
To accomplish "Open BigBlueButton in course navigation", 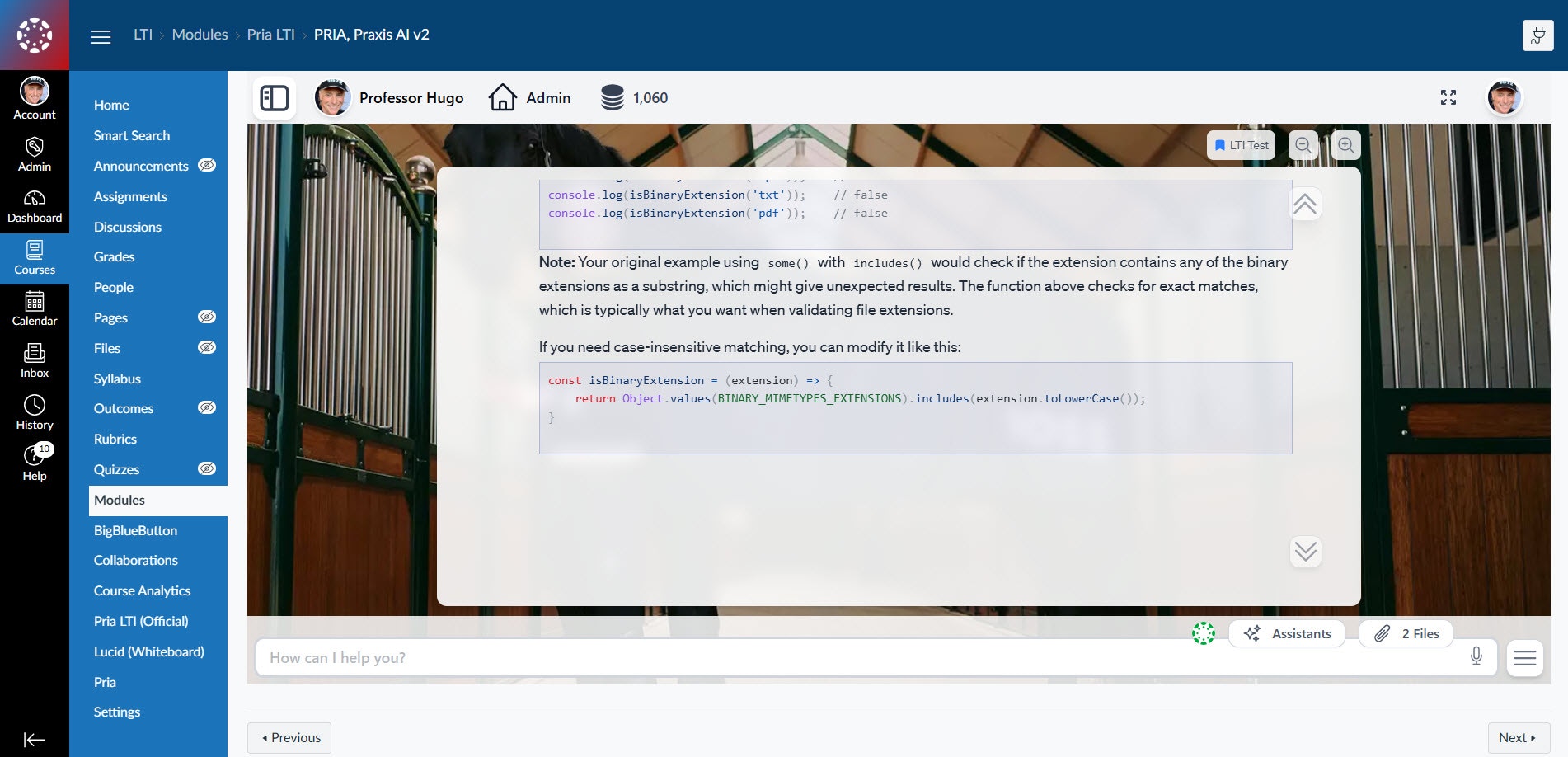I will (135, 530).
